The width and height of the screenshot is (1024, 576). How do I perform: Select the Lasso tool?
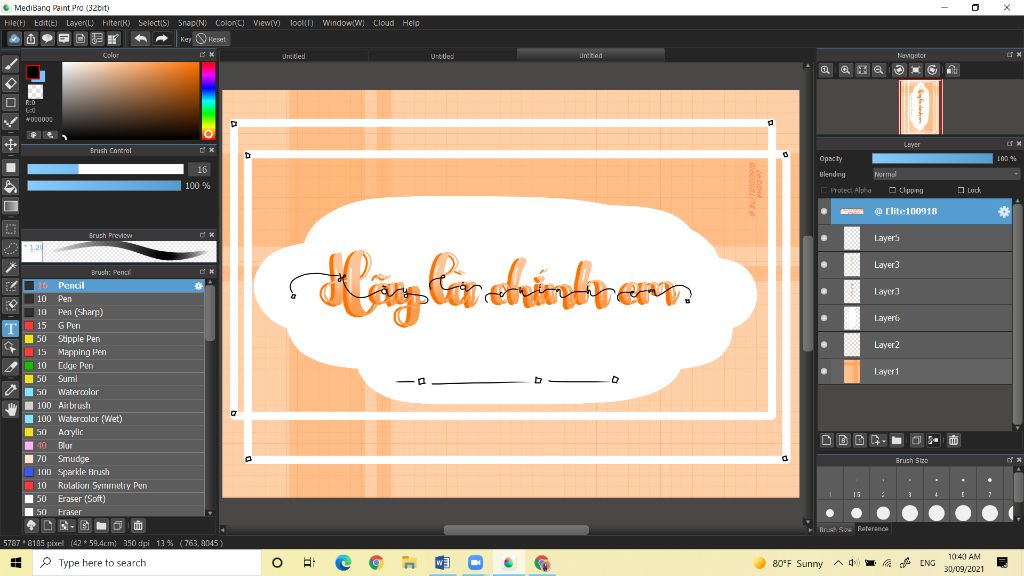(x=10, y=248)
